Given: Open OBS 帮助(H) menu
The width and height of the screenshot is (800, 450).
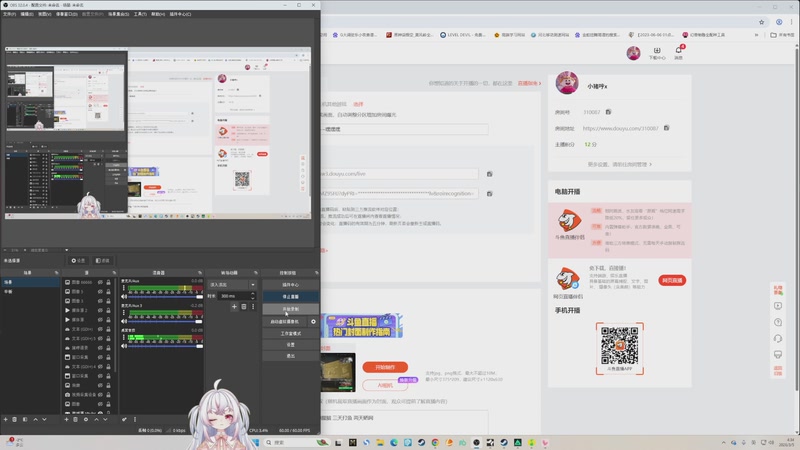Looking at the screenshot, I should pyautogui.click(x=158, y=14).
